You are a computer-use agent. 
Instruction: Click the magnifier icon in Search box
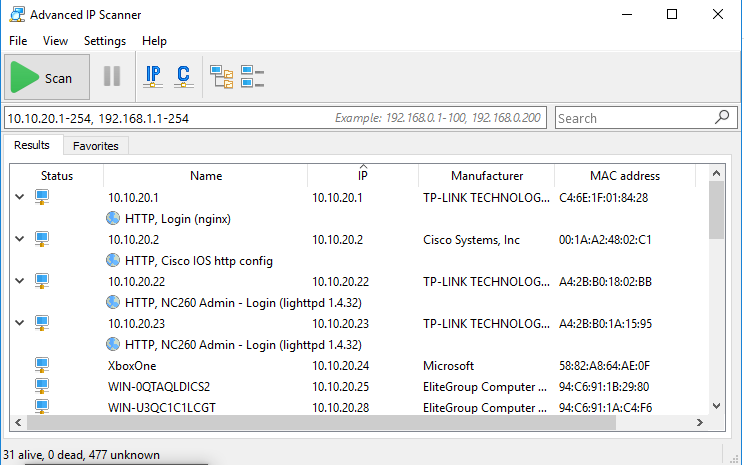click(722, 117)
